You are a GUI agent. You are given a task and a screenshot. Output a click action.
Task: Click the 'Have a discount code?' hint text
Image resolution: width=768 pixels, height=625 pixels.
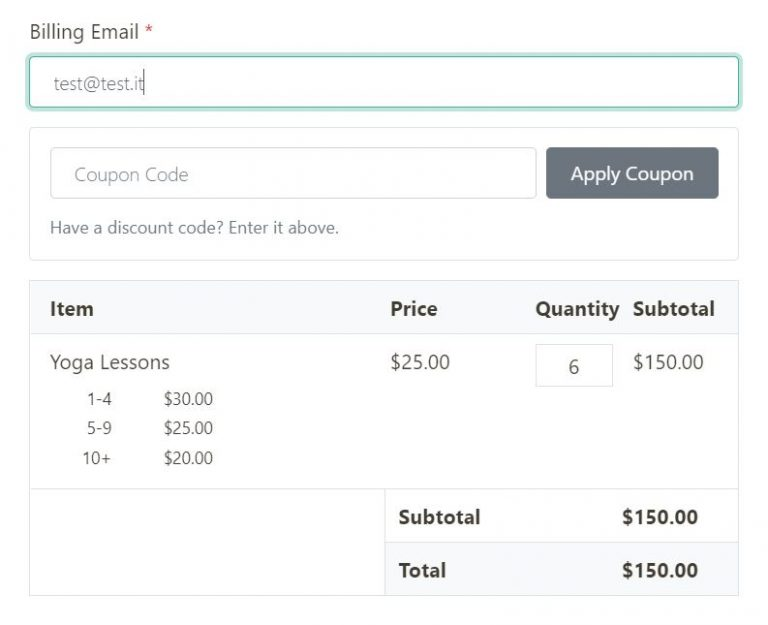point(194,227)
